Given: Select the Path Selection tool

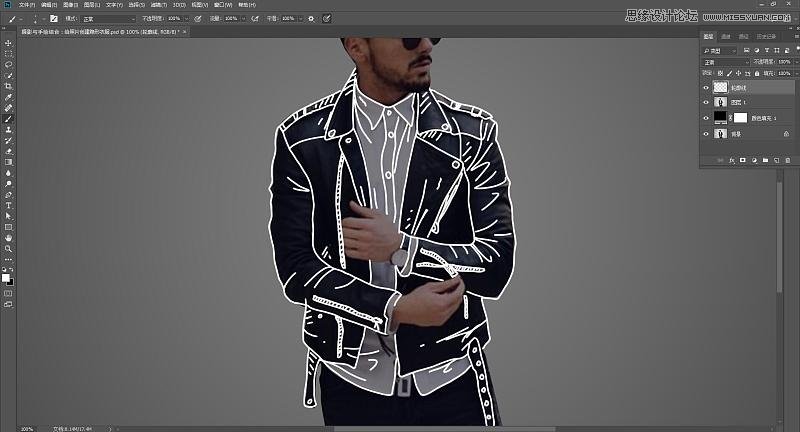Looking at the screenshot, I should coord(8,216).
